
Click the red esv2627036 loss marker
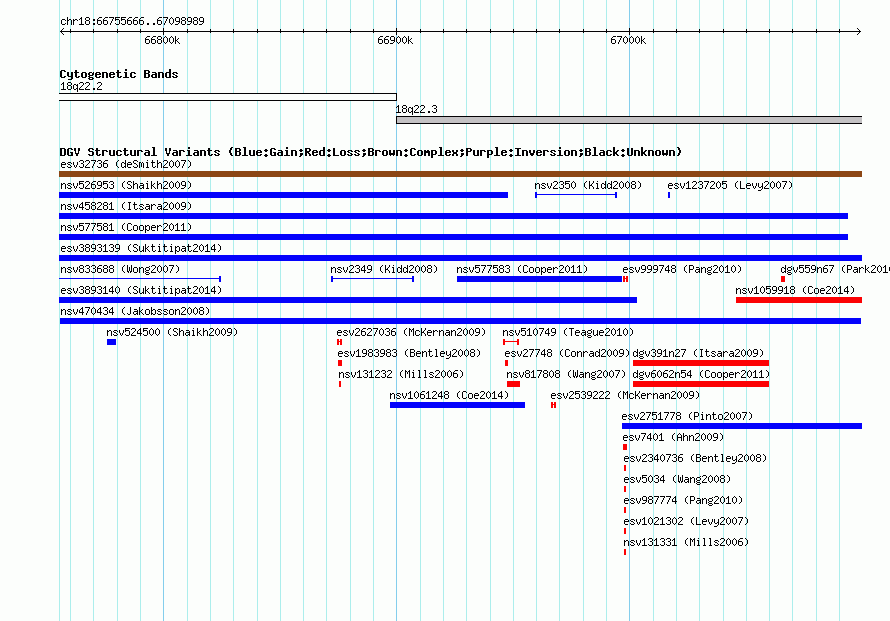pyautogui.click(x=339, y=342)
